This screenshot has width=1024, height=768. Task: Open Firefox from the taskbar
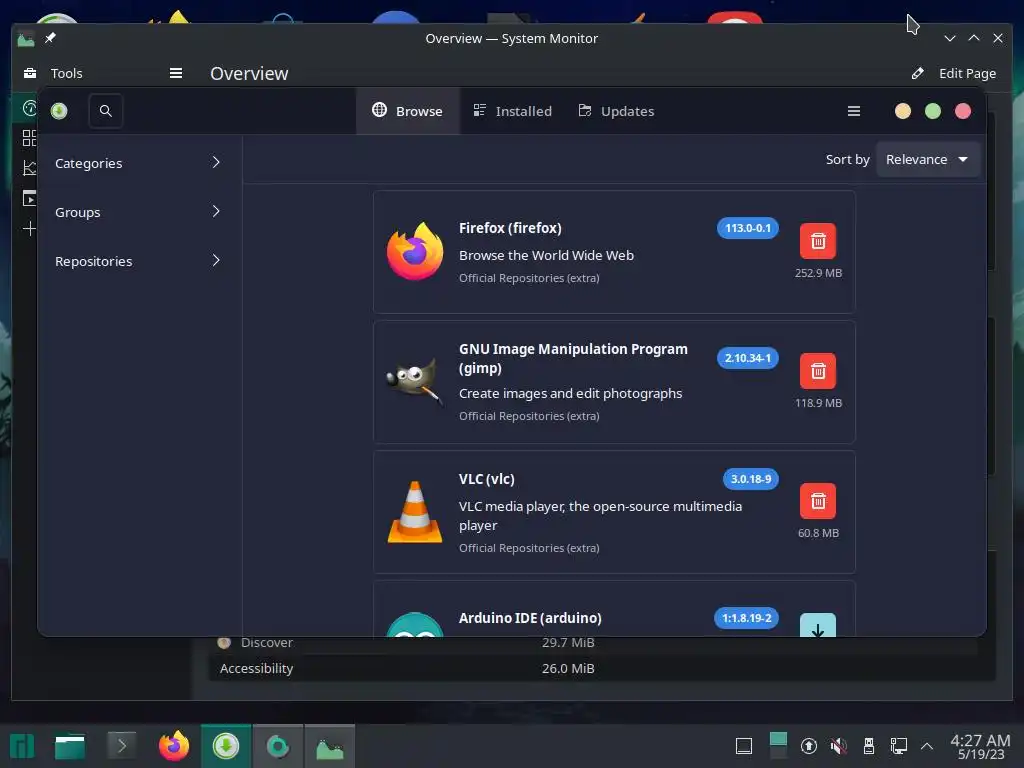[174, 746]
